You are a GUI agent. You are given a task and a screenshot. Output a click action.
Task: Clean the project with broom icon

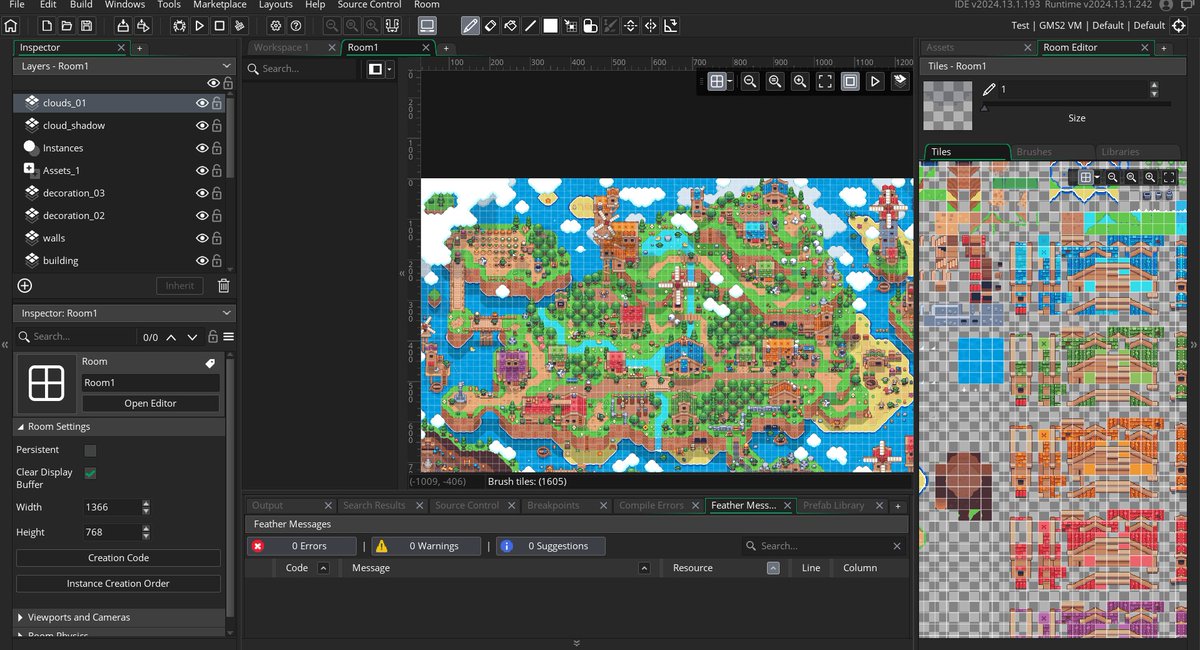239,25
